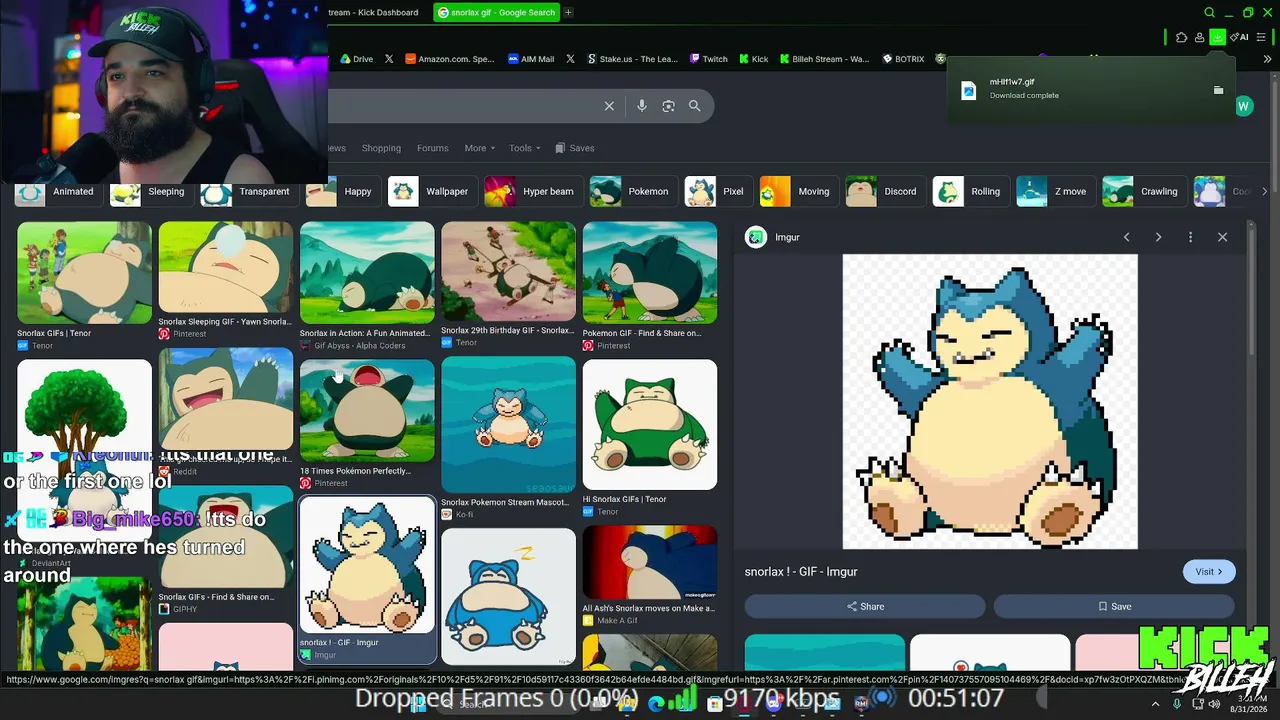
Task: Submit search with the magnifier icon
Action: point(695,106)
